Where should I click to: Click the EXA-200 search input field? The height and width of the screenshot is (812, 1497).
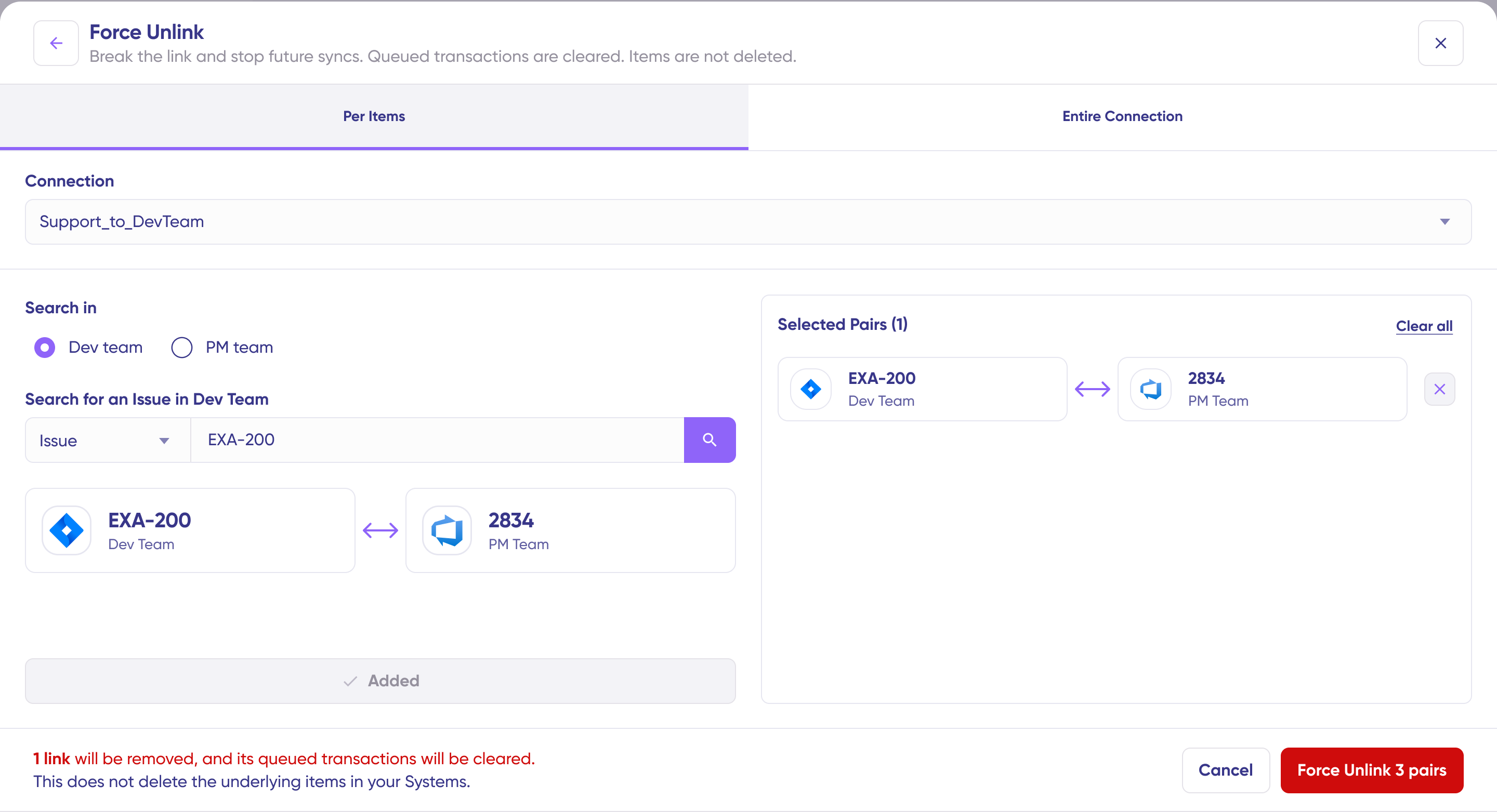point(436,440)
